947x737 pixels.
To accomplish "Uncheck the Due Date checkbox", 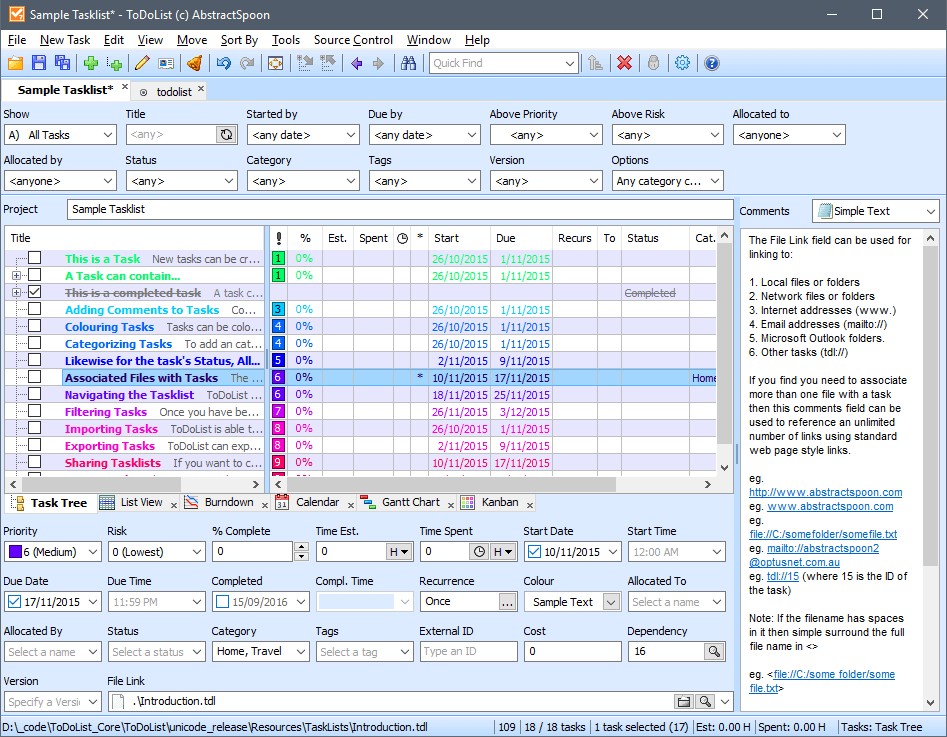I will click(x=14, y=602).
